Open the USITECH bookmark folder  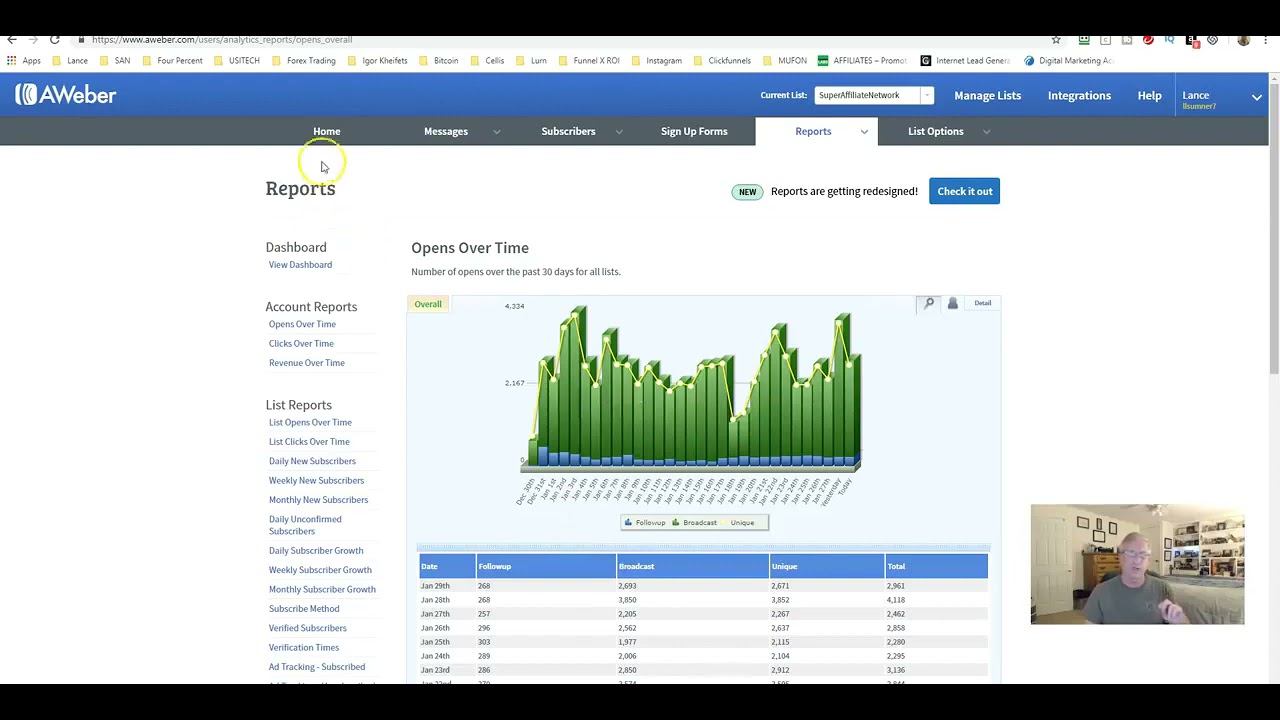coord(237,61)
